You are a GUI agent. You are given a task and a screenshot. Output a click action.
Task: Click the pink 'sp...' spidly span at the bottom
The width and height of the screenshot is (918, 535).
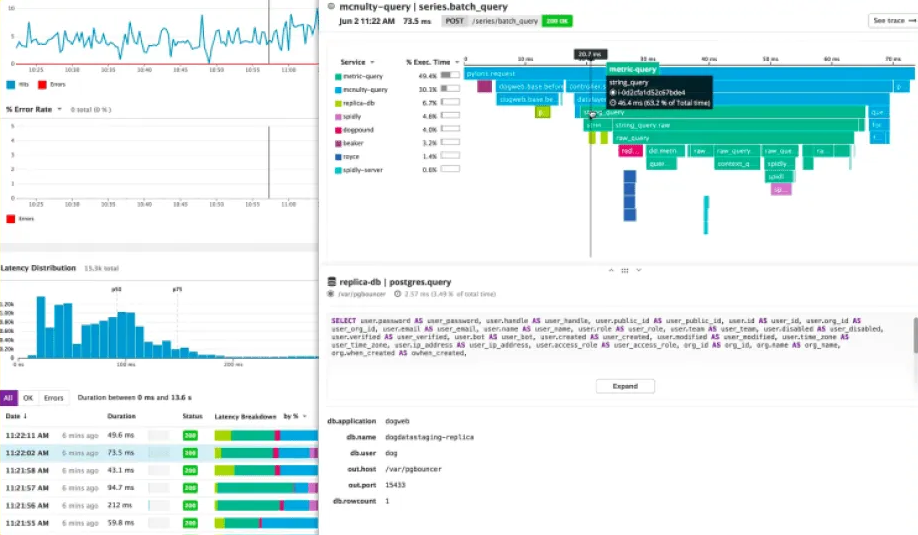[781, 190]
